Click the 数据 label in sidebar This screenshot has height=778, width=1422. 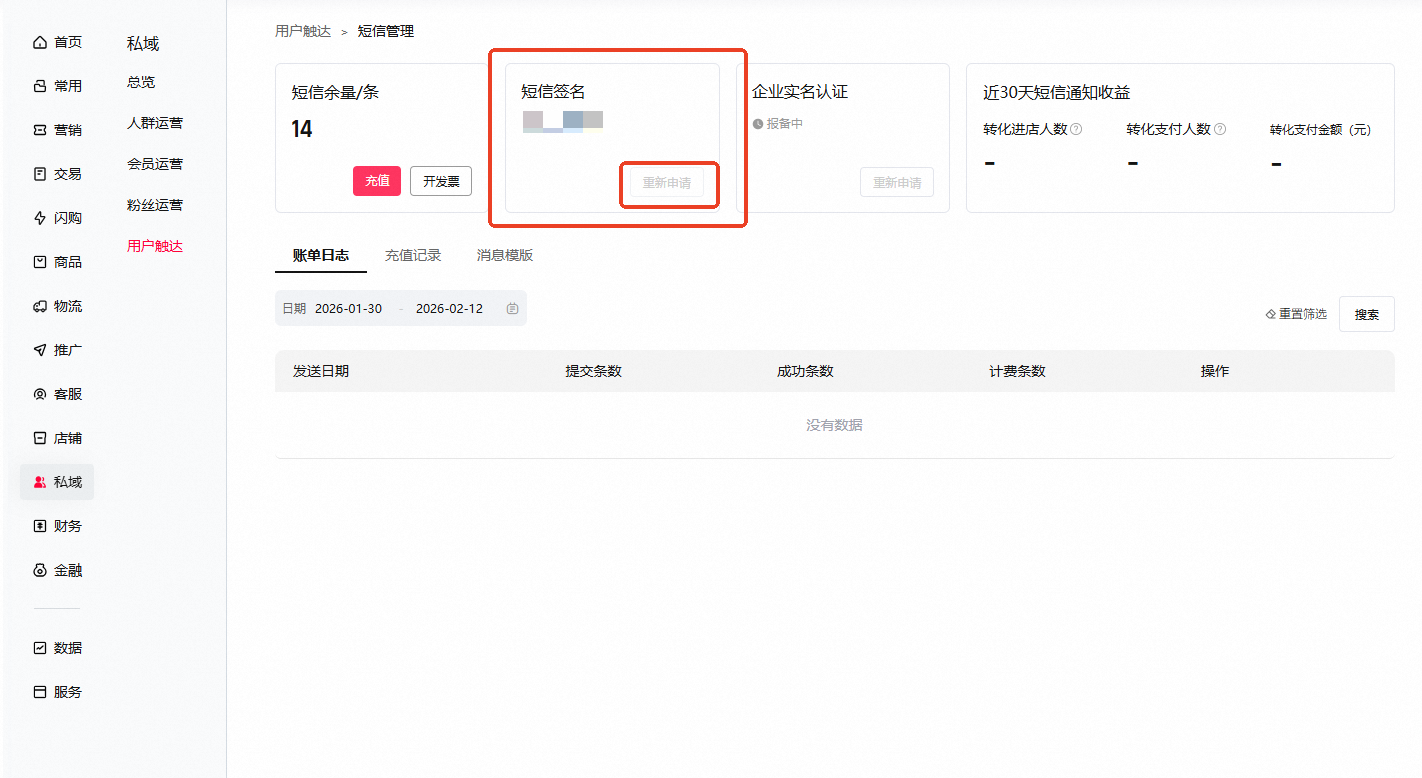coord(68,648)
